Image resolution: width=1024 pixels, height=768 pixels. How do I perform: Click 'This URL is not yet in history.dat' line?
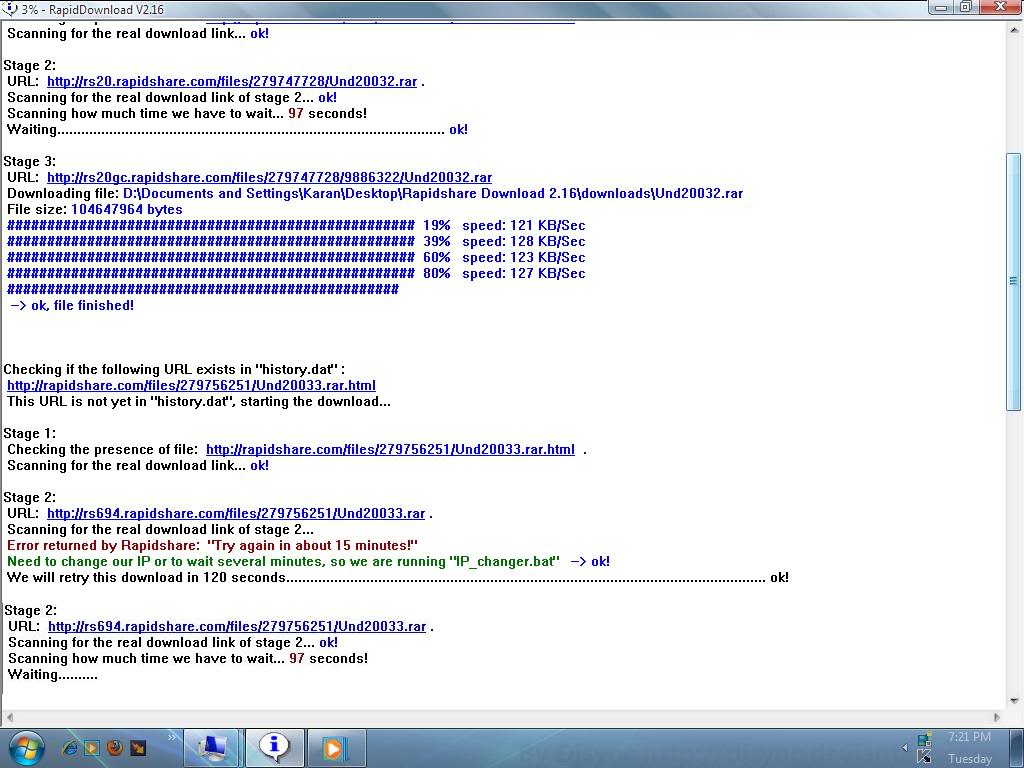click(x=199, y=402)
